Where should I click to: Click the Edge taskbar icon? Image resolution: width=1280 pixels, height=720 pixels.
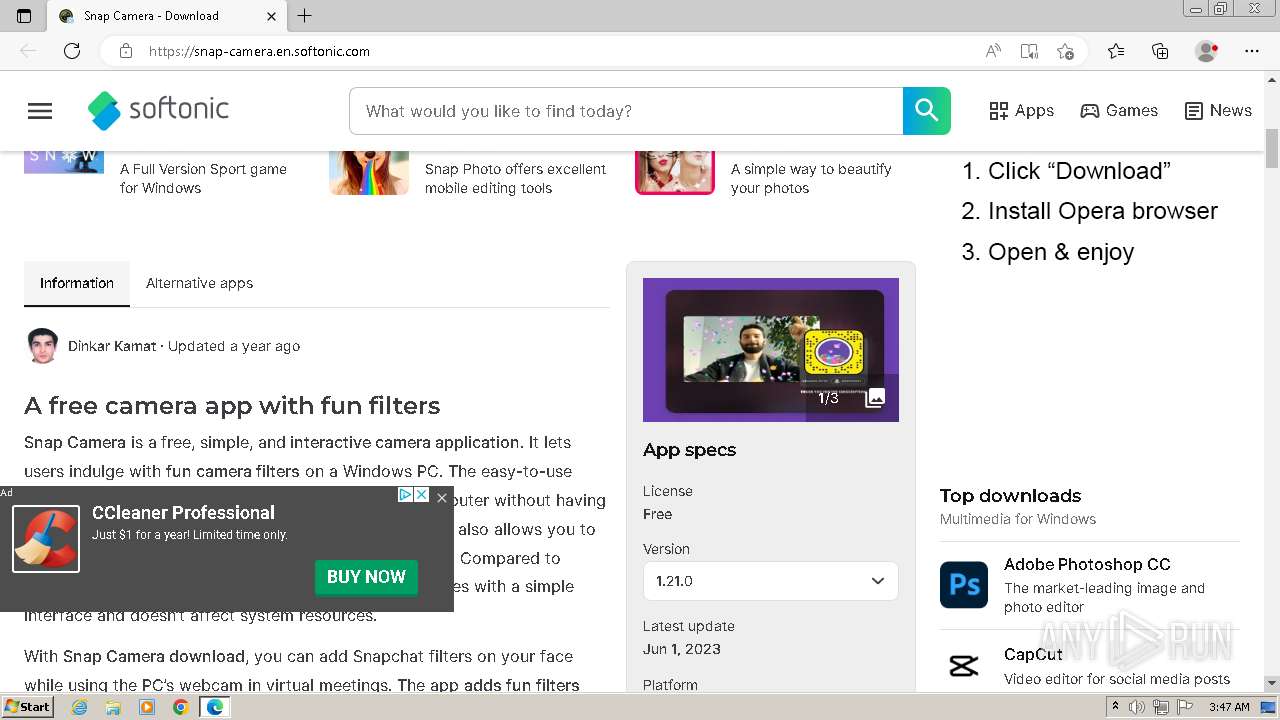point(214,707)
